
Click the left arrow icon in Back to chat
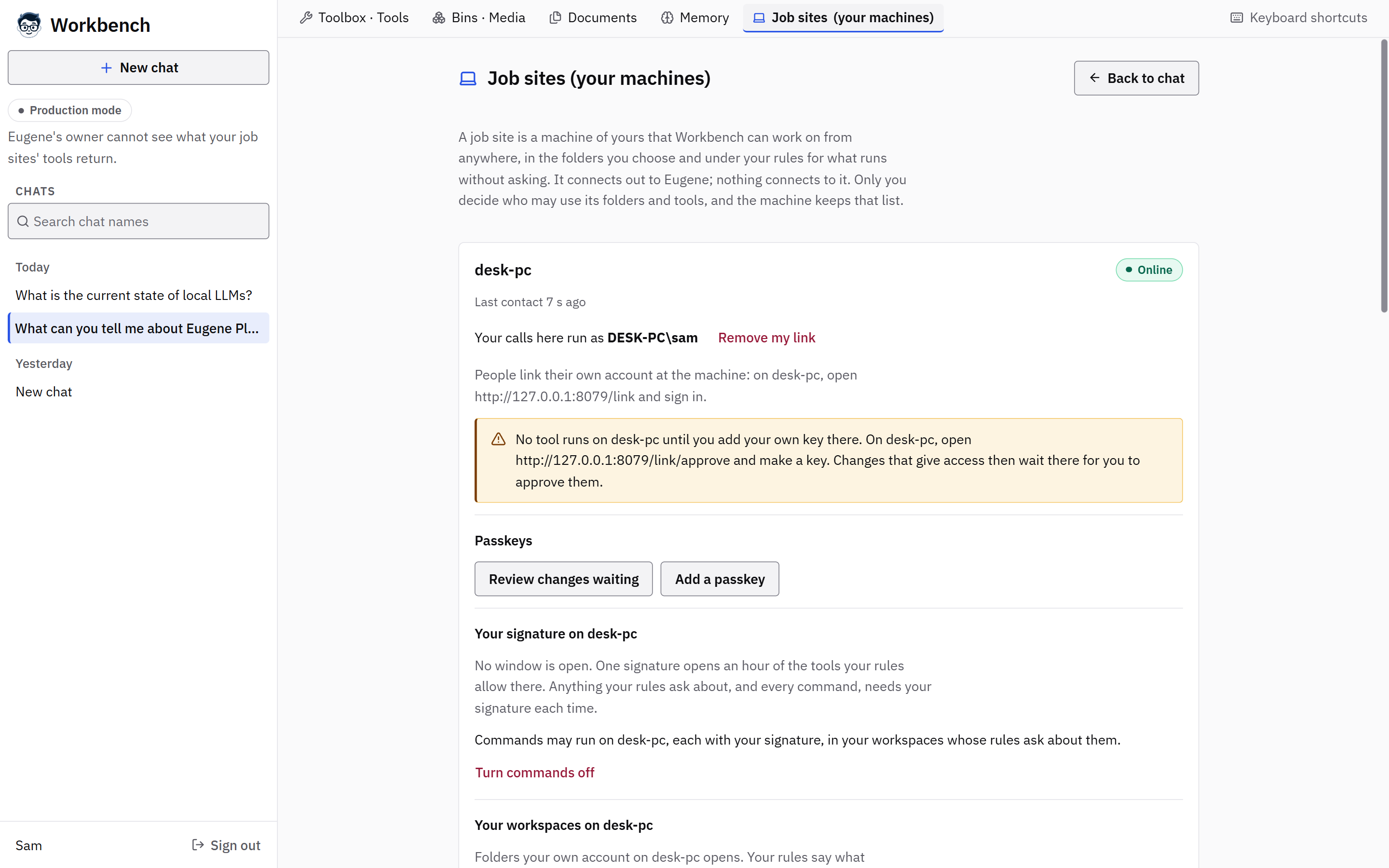[x=1094, y=78]
